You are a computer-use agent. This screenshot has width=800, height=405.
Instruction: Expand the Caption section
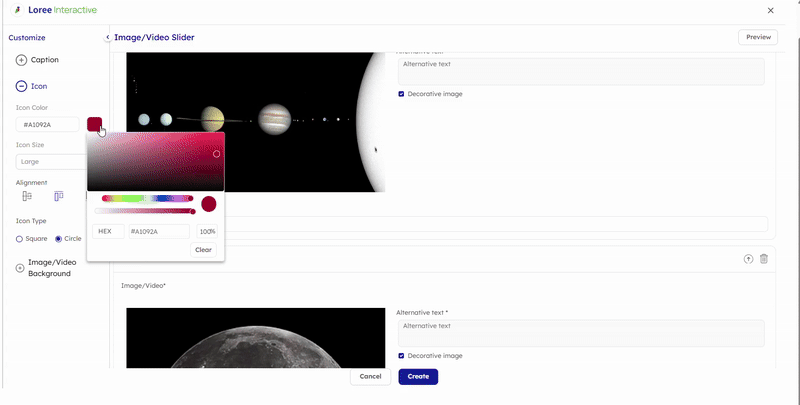[21, 60]
